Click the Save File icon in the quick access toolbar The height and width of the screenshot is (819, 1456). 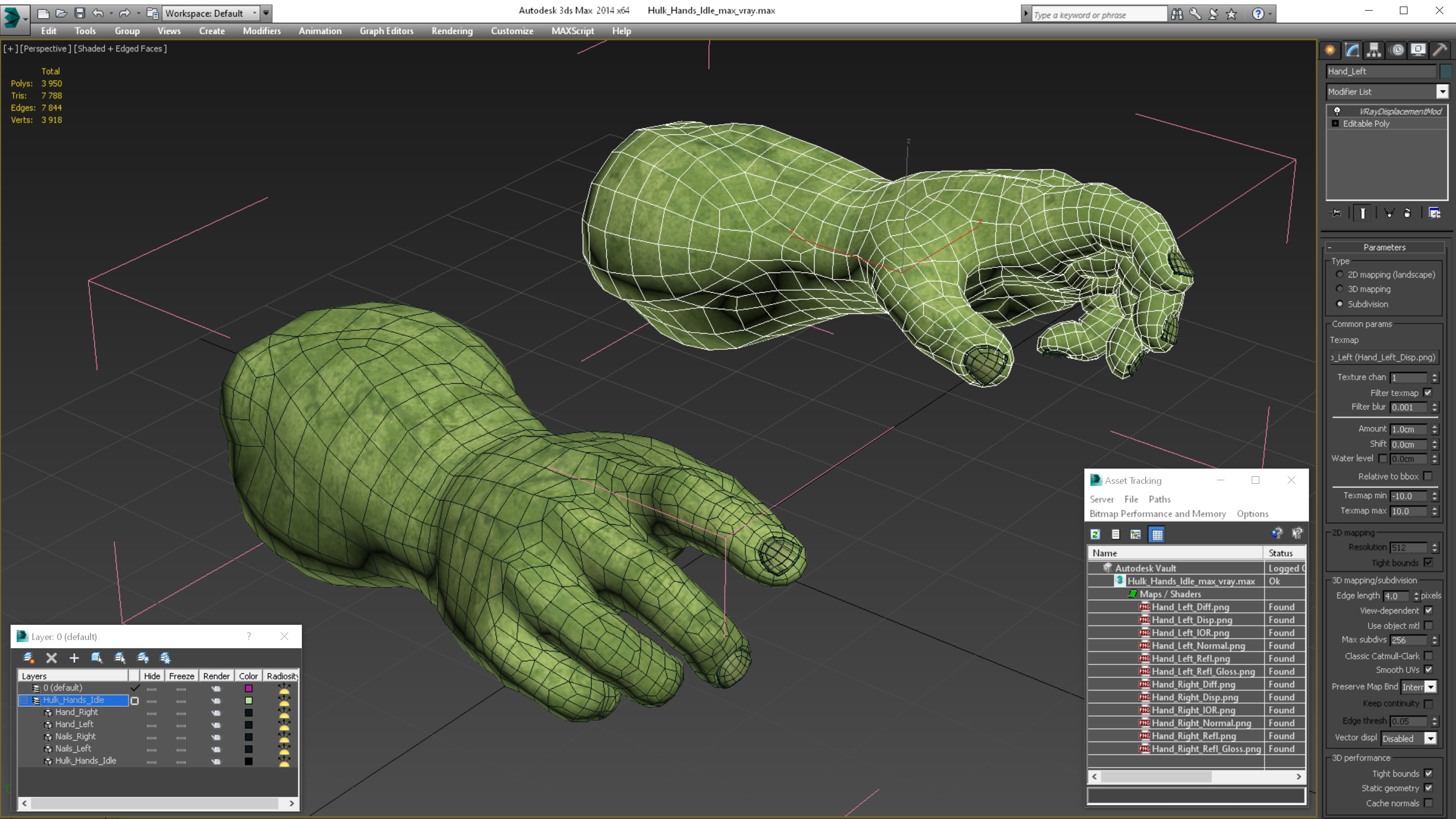[79, 13]
